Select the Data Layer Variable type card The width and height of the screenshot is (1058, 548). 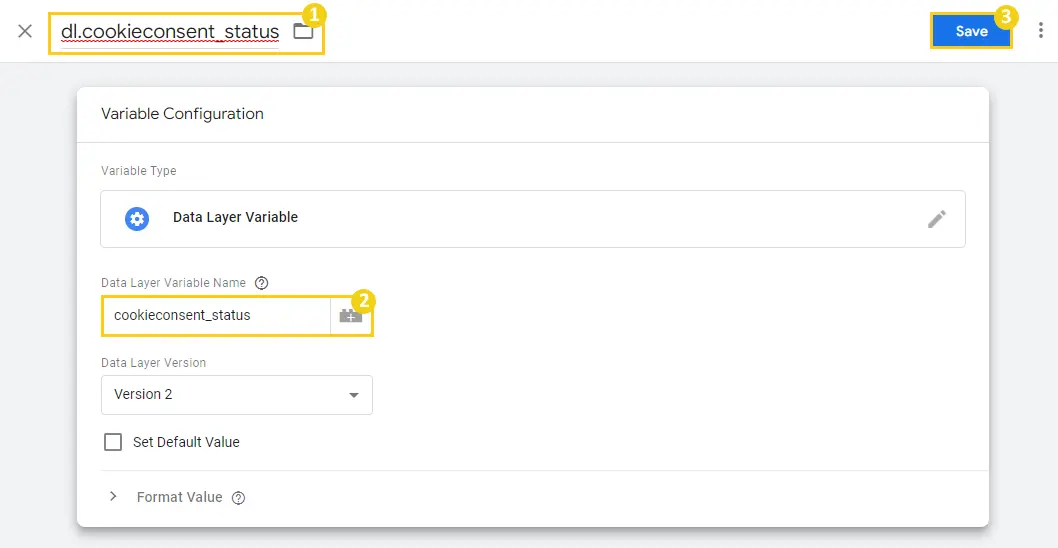[x=533, y=219]
